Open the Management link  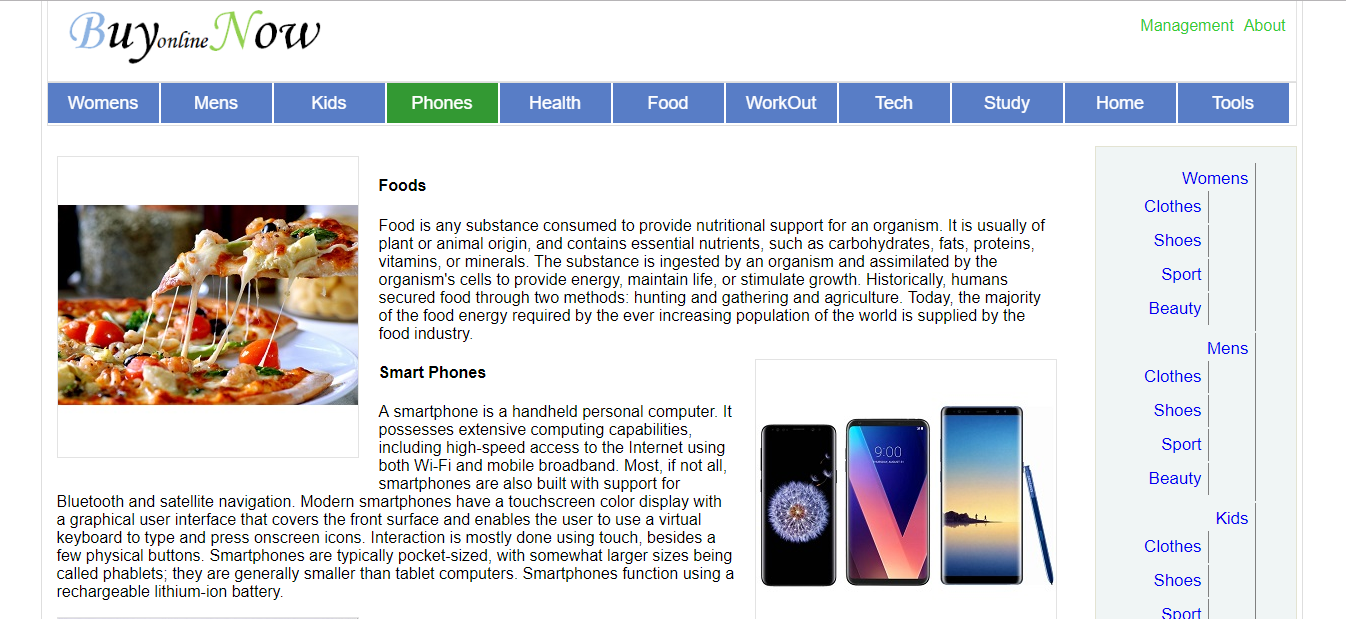(1187, 26)
